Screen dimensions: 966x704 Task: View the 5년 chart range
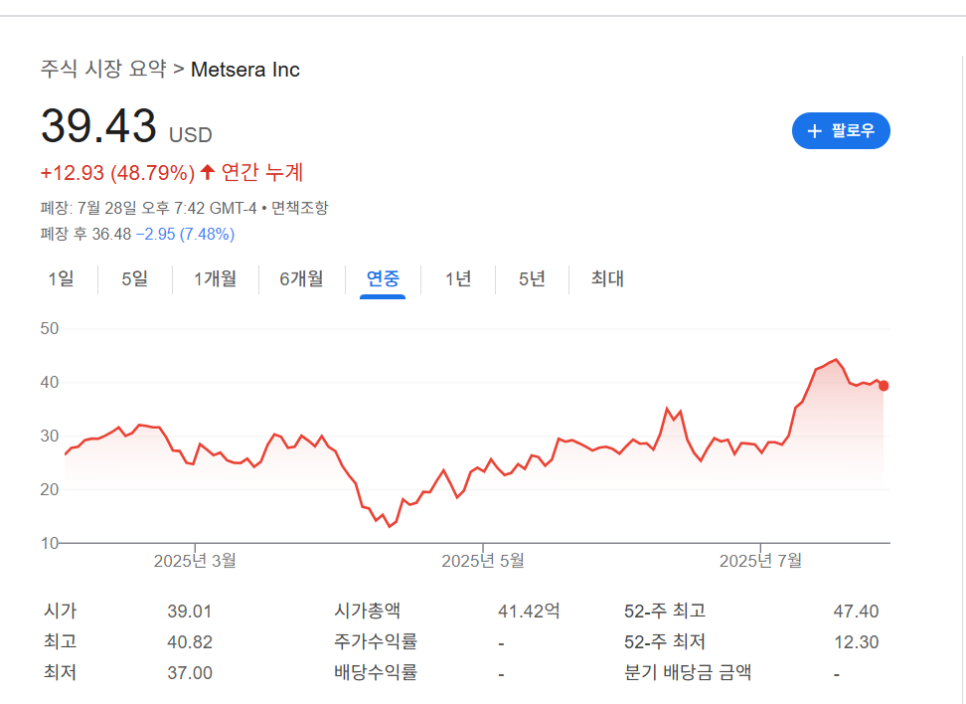[x=532, y=279]
